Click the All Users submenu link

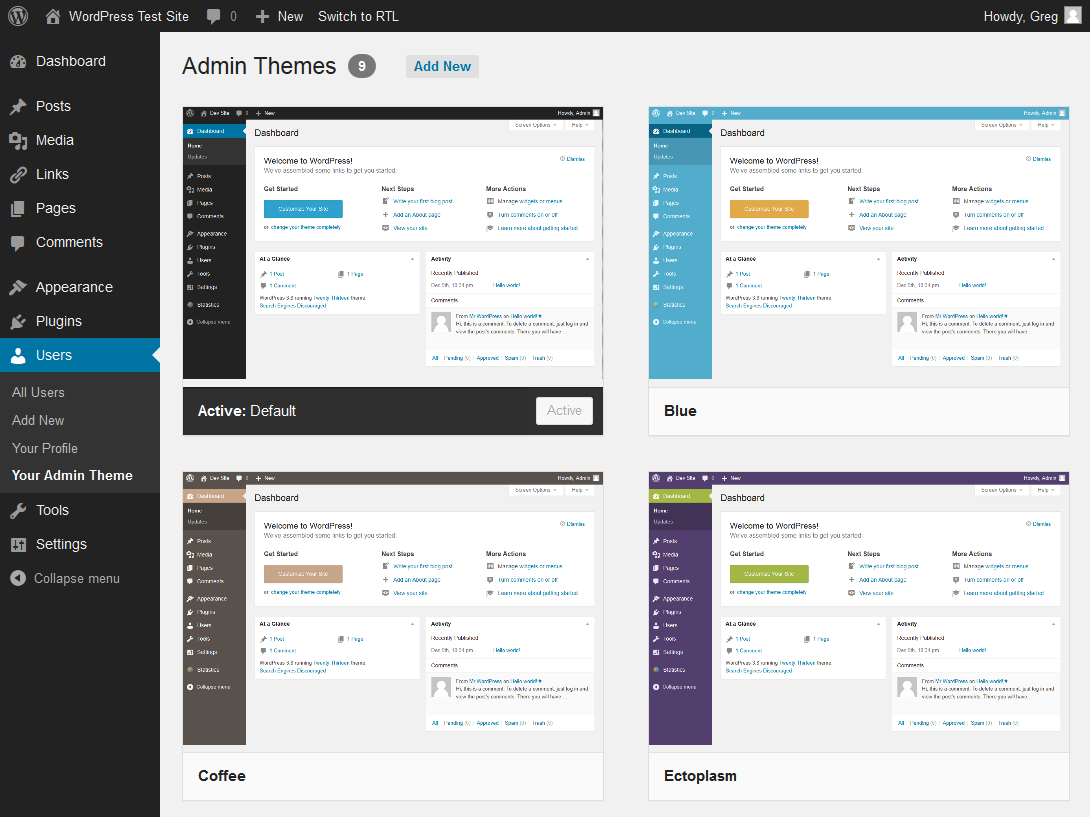pos(38,393)
